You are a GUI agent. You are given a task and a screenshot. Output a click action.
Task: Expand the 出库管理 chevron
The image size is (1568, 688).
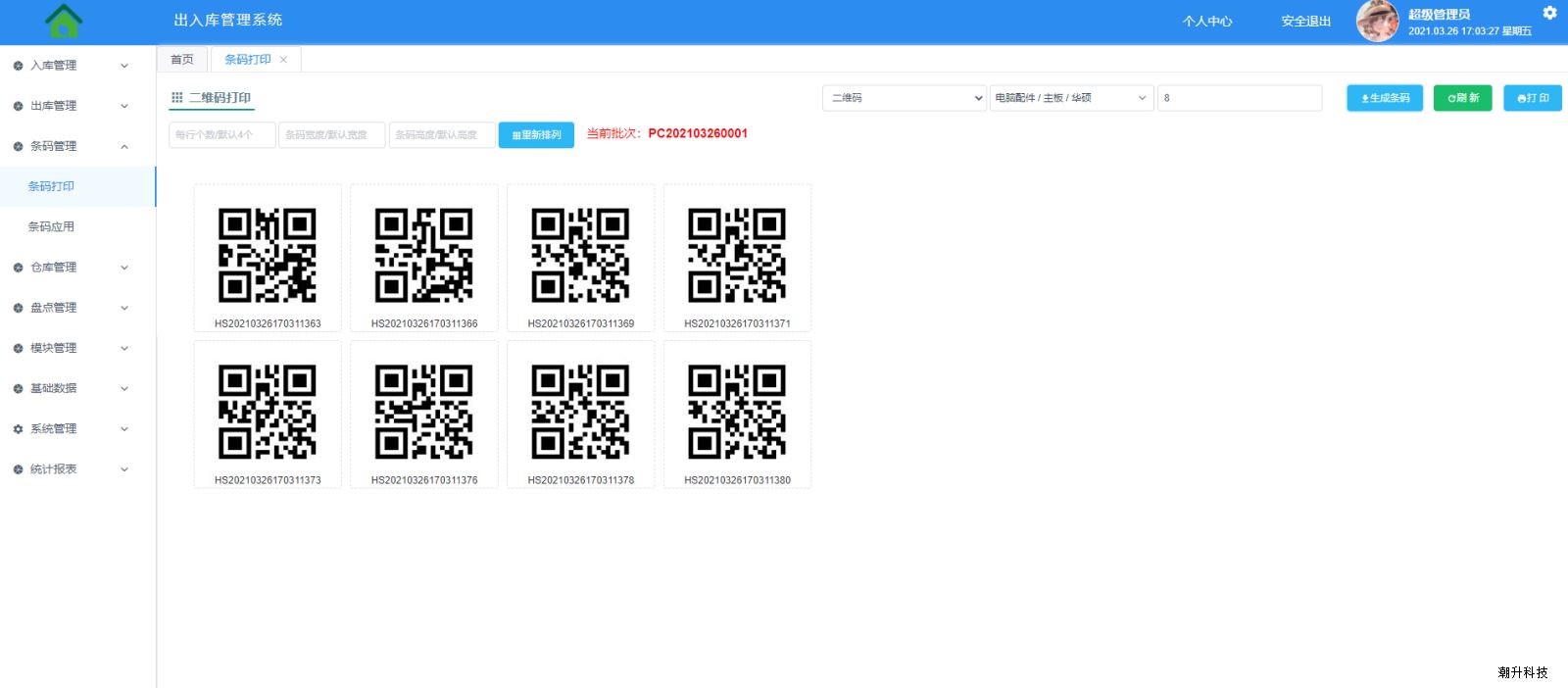coord(124,106)
